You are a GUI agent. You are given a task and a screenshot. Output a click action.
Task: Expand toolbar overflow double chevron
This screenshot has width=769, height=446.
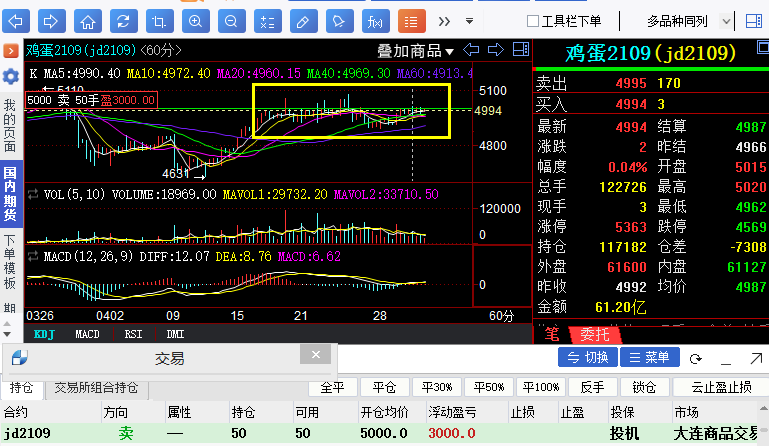tap(444, 21)
